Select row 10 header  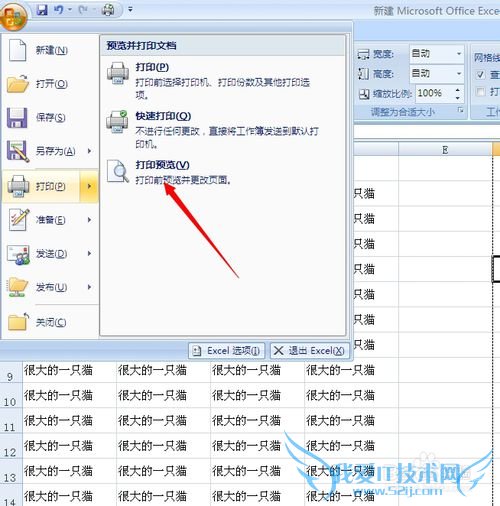tap(11, 396)
